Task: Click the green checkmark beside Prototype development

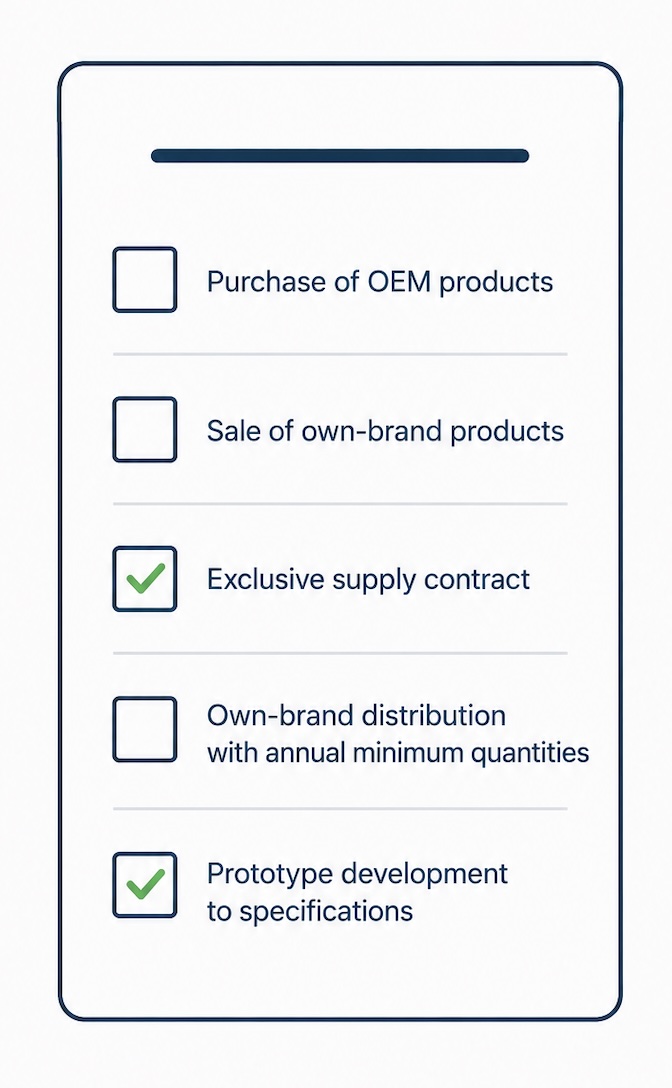Action: [146, 884]
